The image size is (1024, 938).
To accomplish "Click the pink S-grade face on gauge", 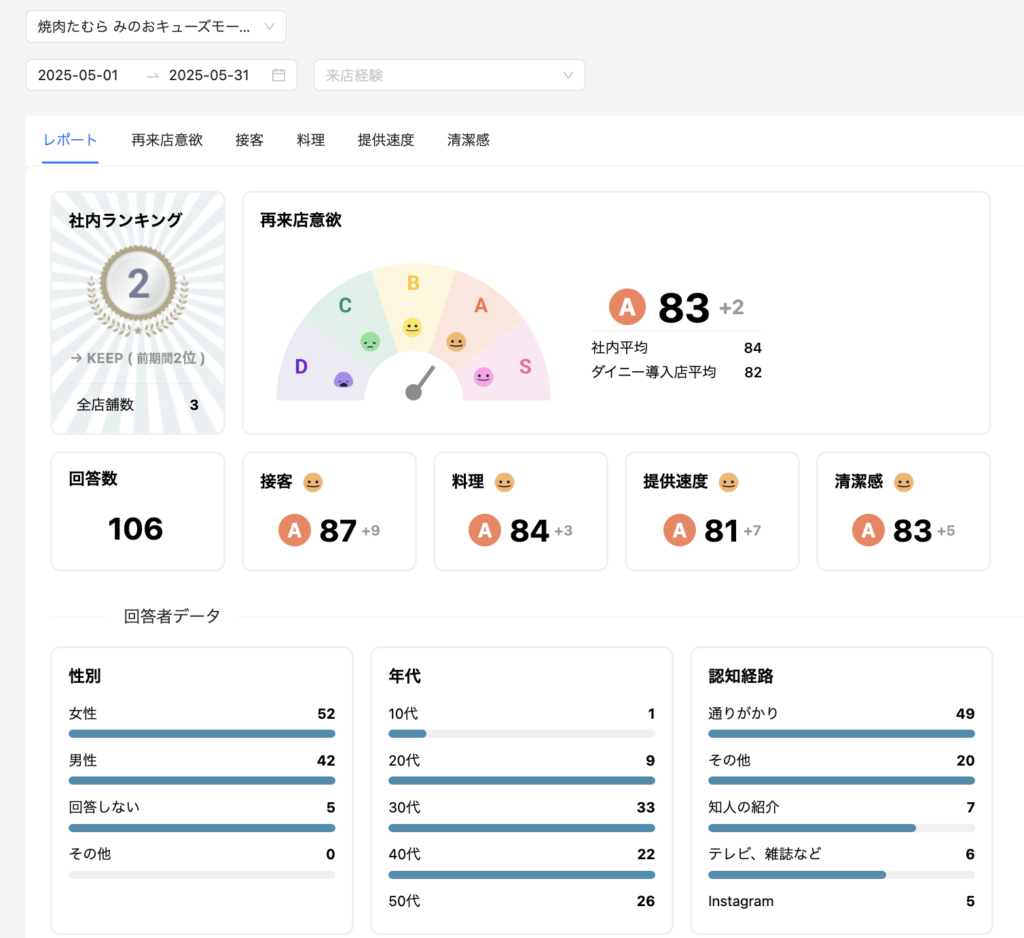I will [x=483, y=377].
